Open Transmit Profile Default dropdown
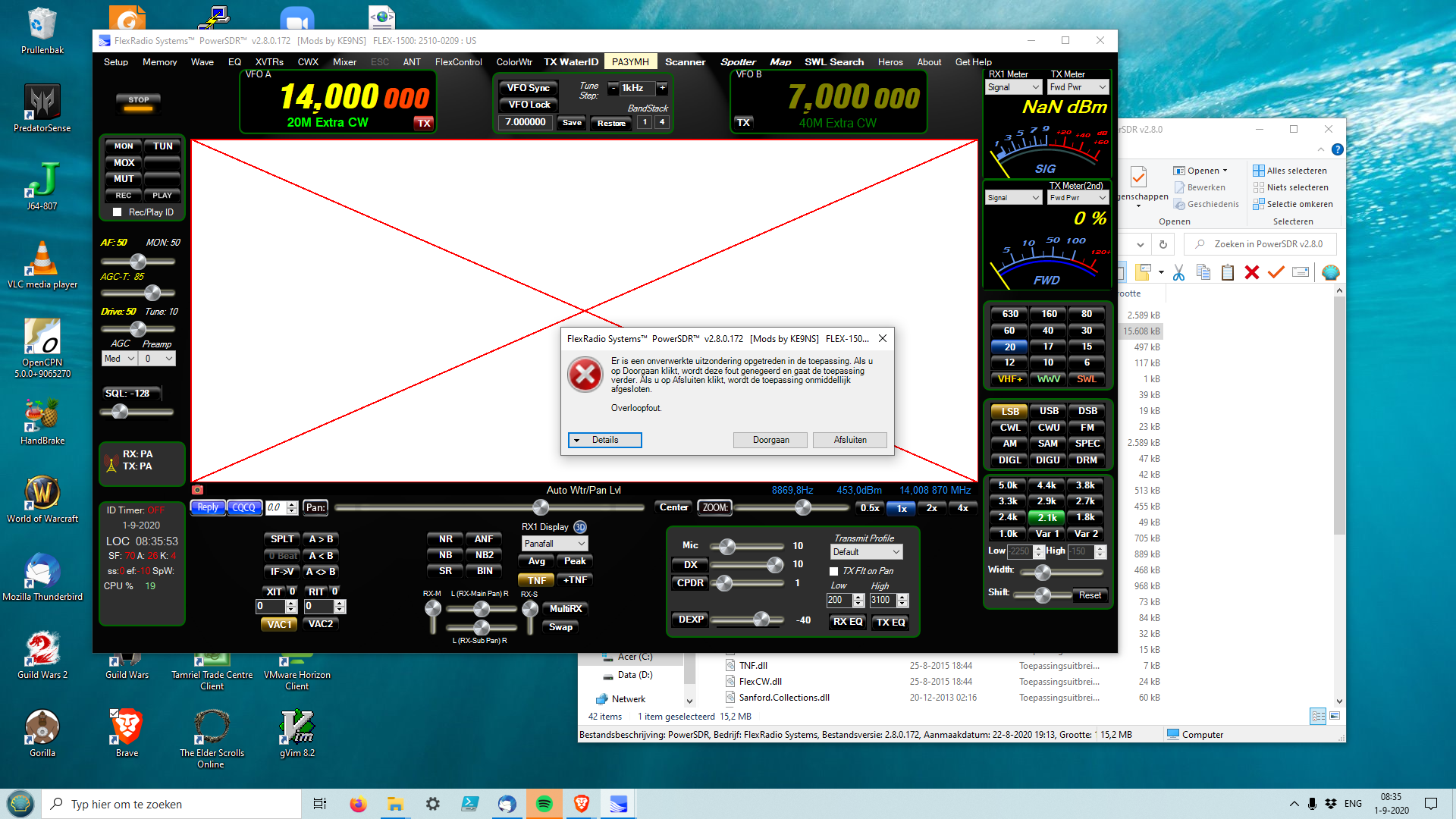The height and width of the screenshot is (819, 1456). 867,552
